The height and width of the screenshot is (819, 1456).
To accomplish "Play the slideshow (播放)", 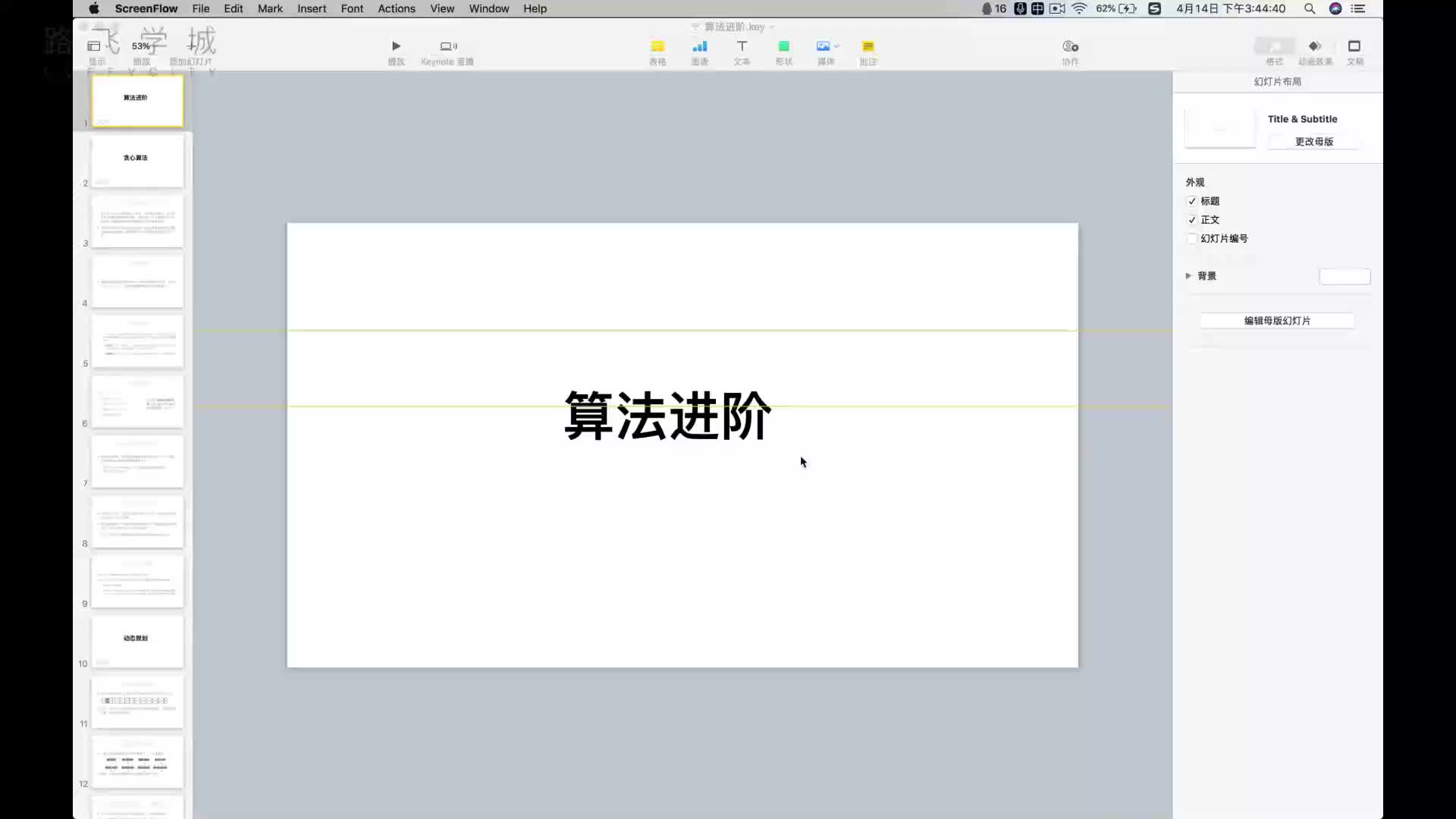I will pos(396,52).
